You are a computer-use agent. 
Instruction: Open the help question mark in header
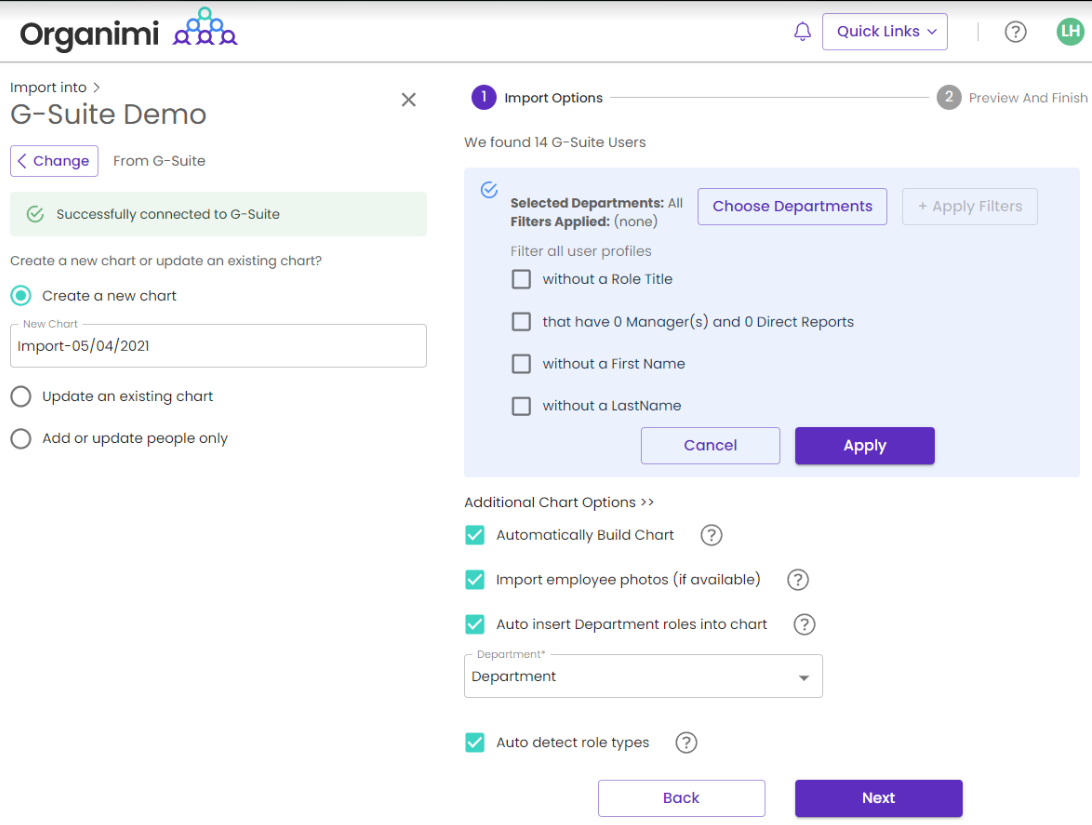coord(1015,32)
